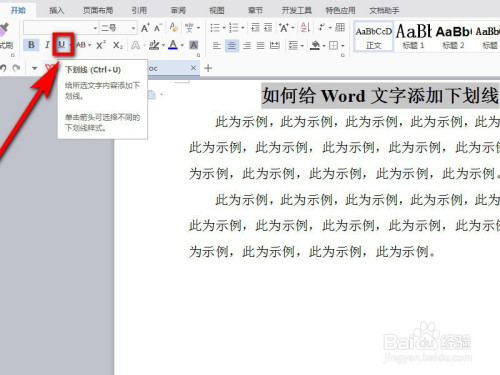Sort text with the A-Z sort icon
Viewport: 500px width, 375px height.
pos(305,28)
